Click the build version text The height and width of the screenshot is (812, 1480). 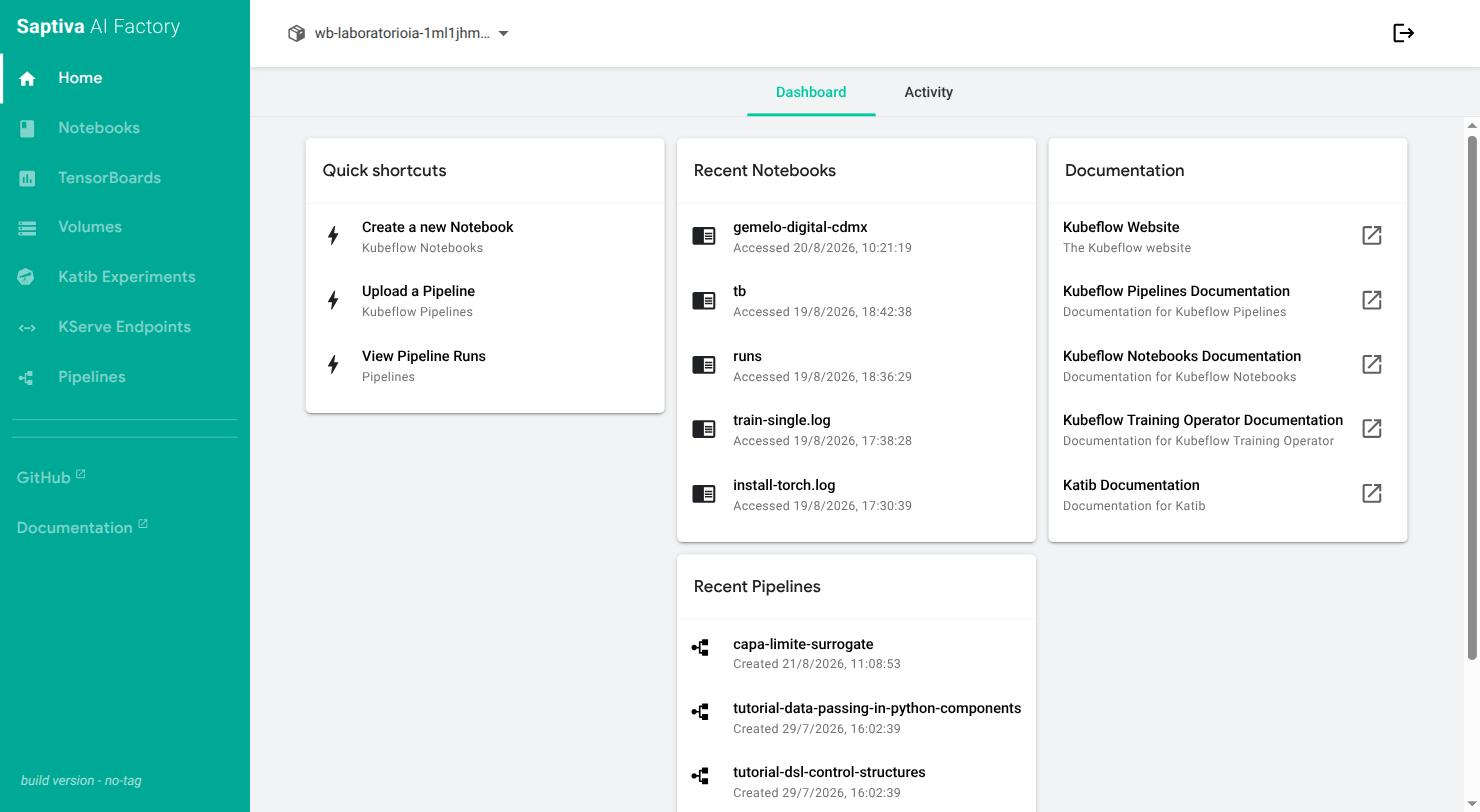pos(81,780)
